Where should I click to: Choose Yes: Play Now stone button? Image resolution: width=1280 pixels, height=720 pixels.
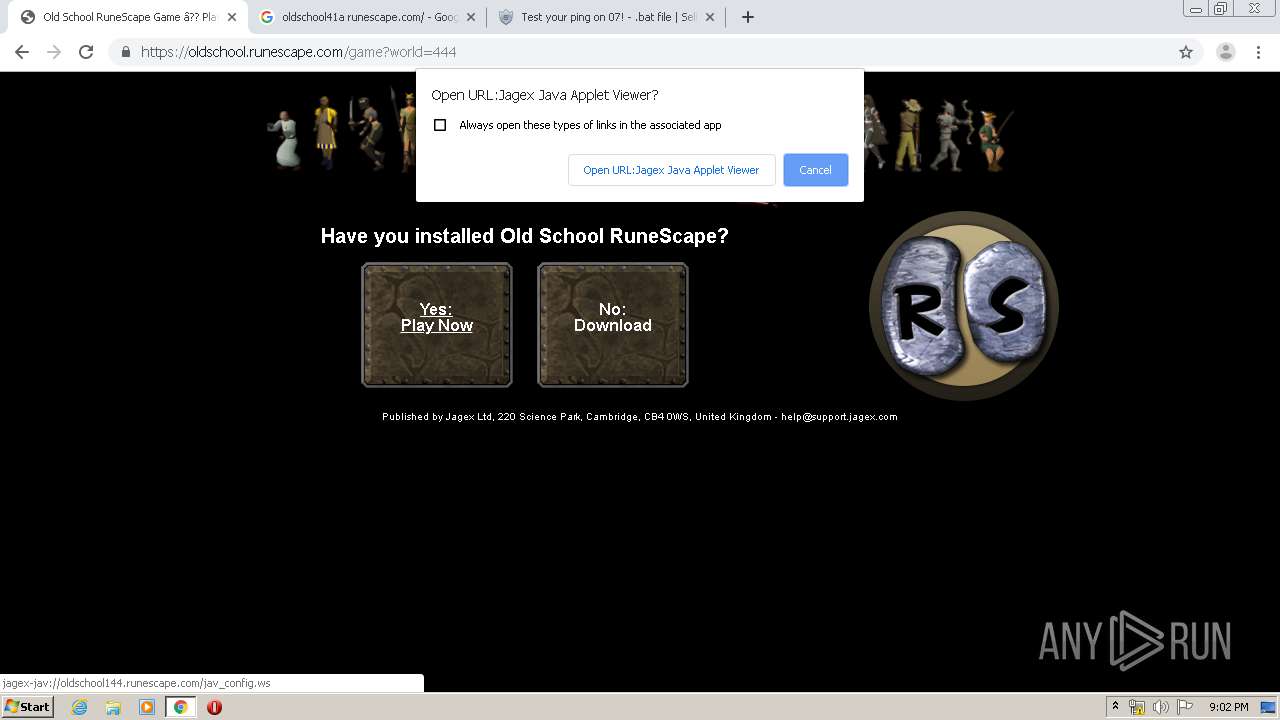click(437, 325)
